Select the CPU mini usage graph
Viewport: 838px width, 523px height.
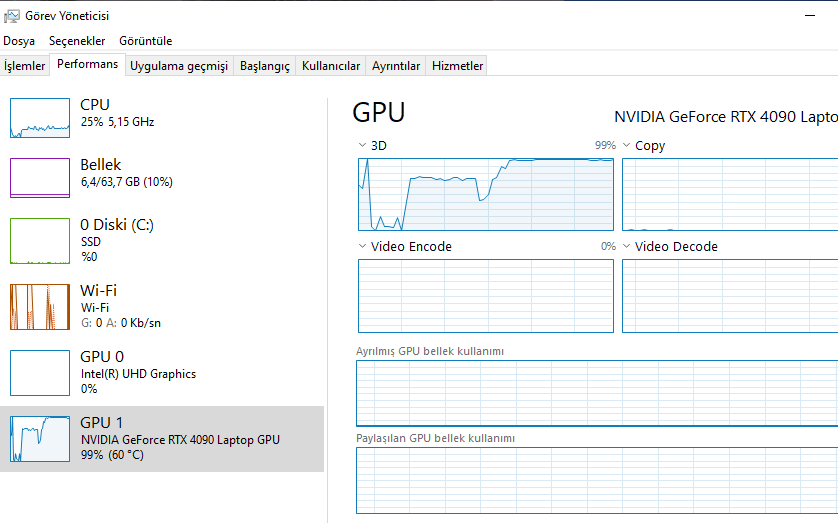(x=40, y=118)
